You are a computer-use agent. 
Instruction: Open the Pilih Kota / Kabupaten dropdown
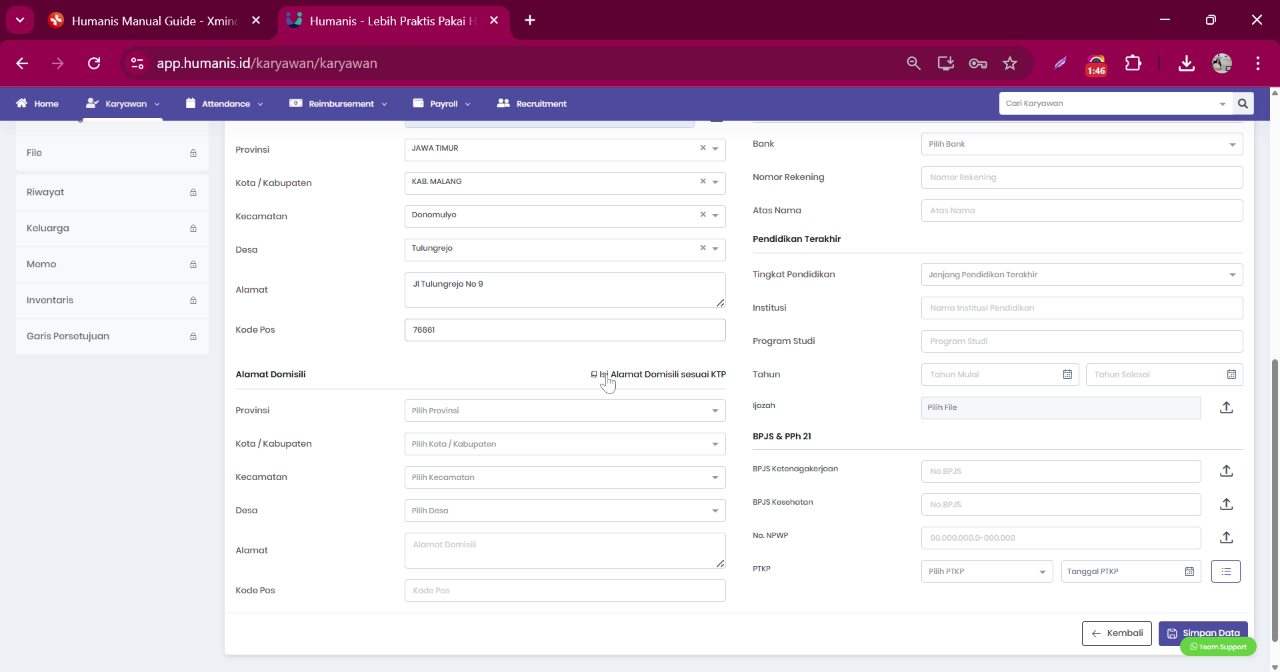coord(565,444)
